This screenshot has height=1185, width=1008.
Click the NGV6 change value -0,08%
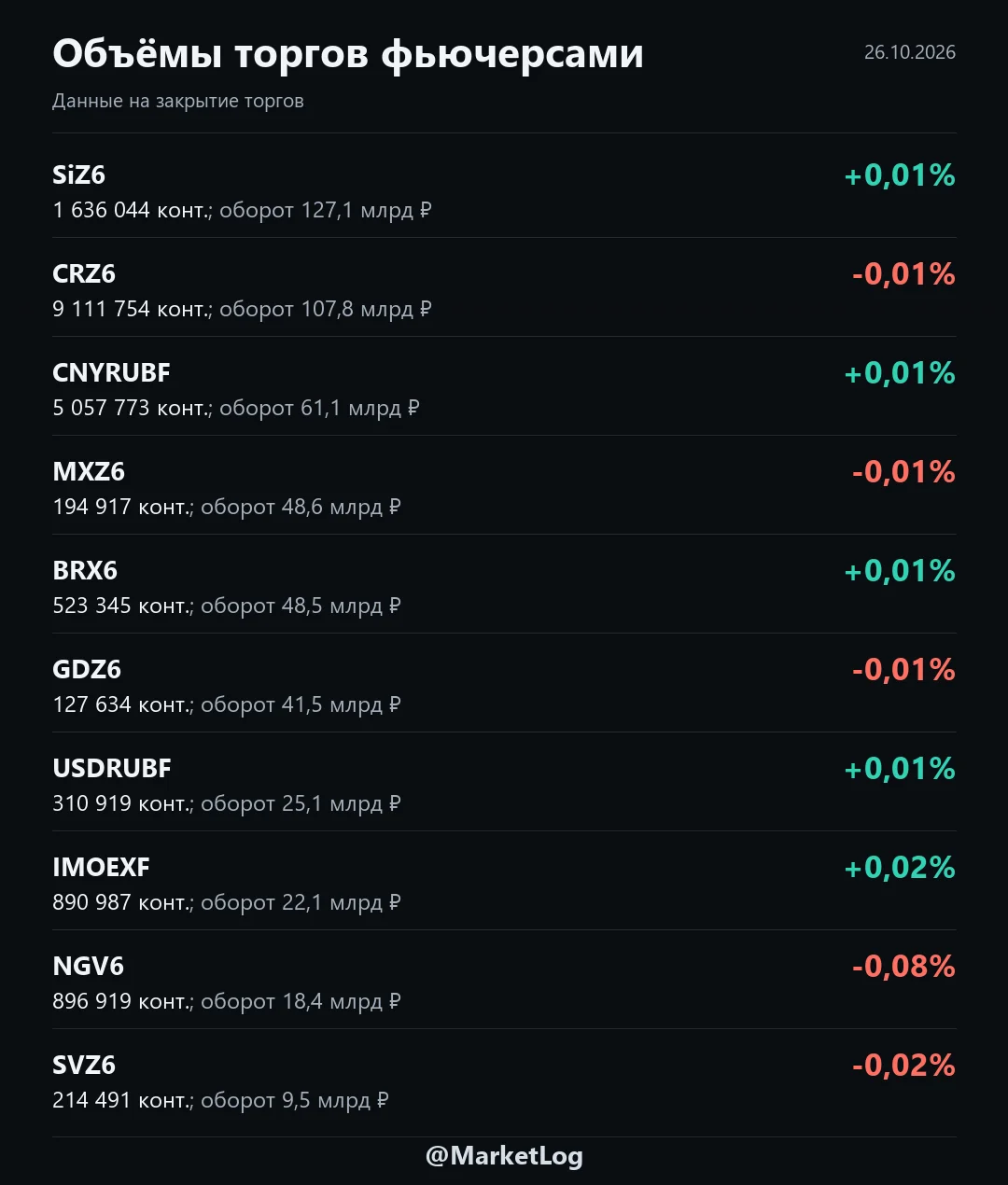[x=903, y=967]
